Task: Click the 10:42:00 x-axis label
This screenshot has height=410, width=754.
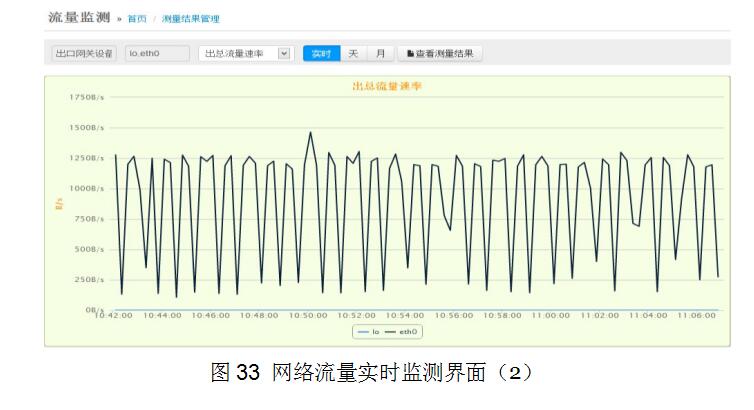Action: point(113,315)
